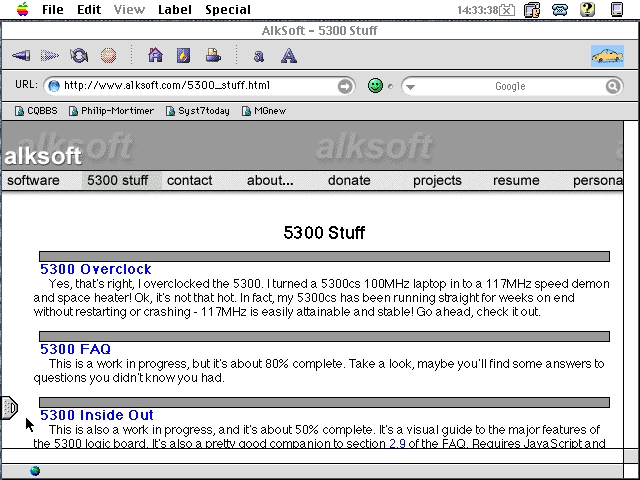The width and height of the screenshot is (640, 480).
Task: Click the alksoft logo text
Action: point(43,156)
